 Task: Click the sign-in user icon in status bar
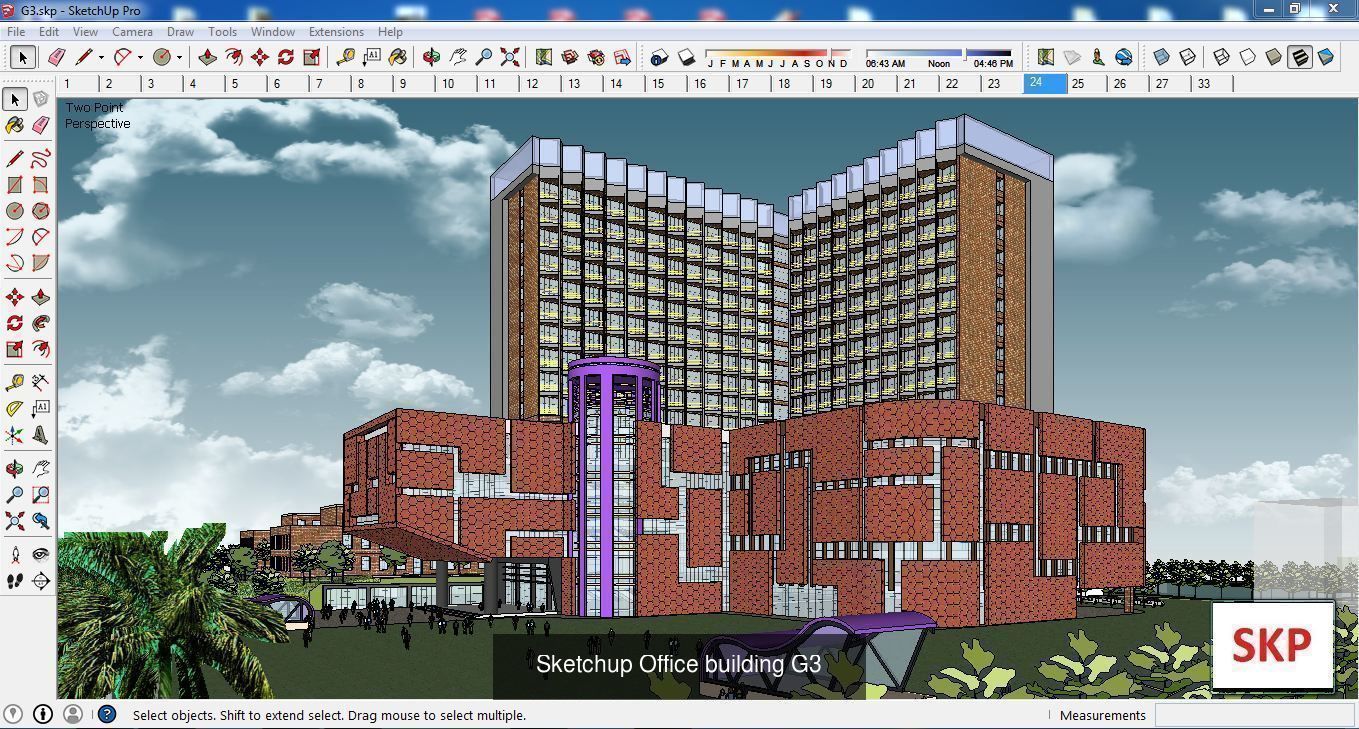click(x=73, y=714)
